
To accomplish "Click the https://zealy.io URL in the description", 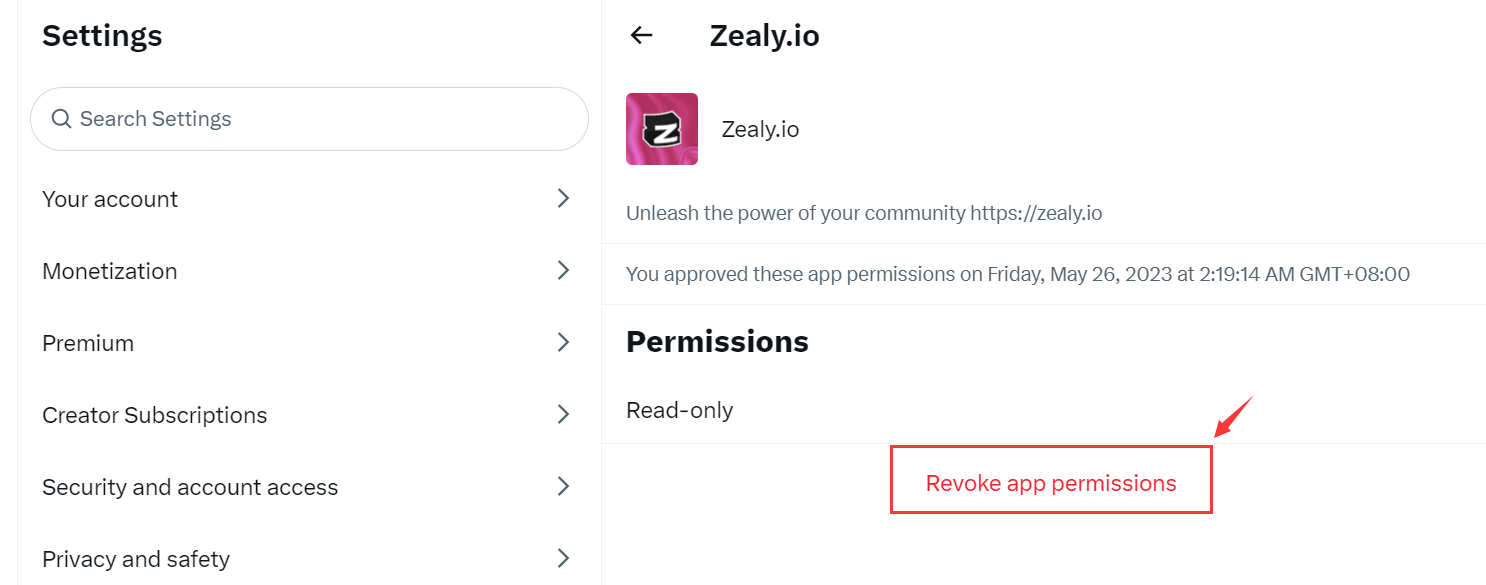I will click(x=1036, y=213).
